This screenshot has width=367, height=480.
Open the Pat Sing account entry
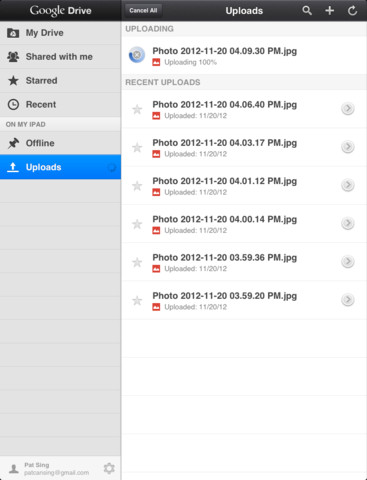50,468
